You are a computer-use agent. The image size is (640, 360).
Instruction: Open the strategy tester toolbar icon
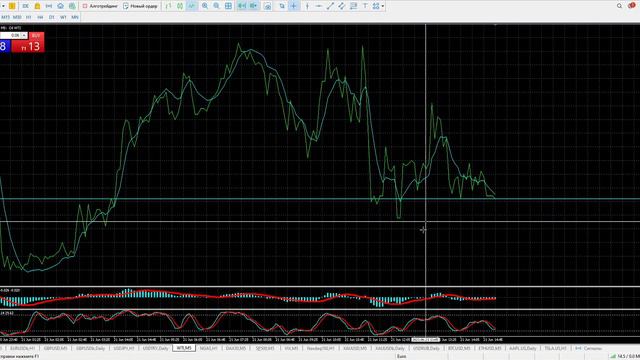click(x=72, y=6)
